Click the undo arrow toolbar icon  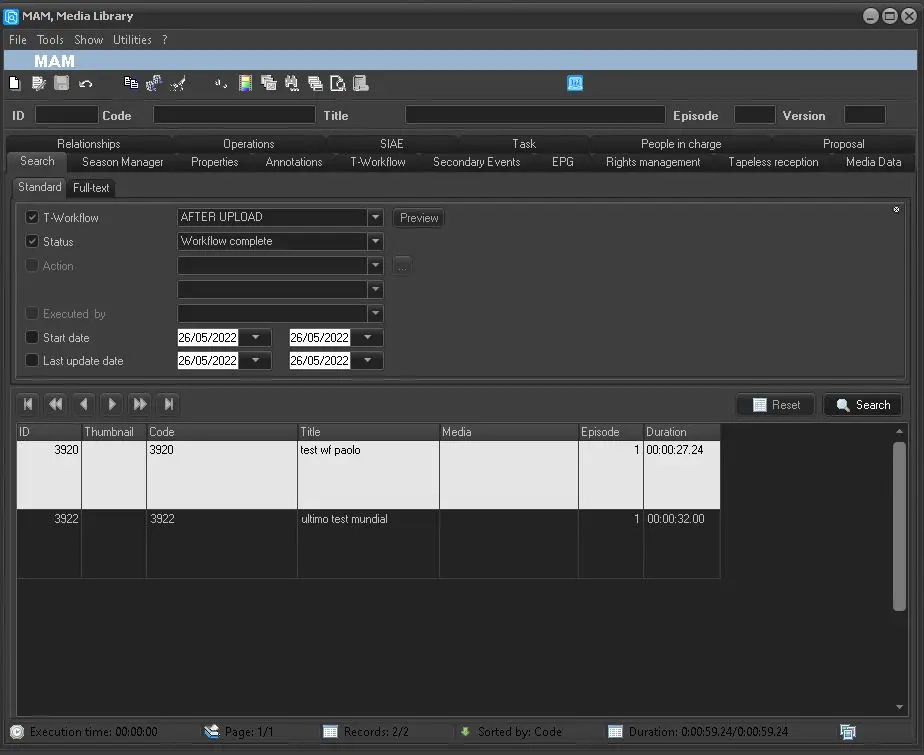tap(86, 84)
